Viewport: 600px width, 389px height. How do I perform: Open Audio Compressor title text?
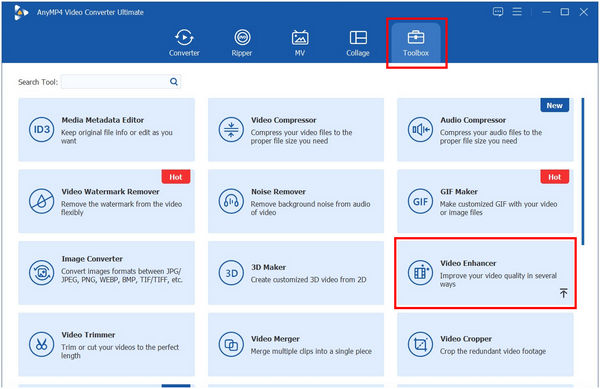pyautogui.click(x=473, y=120)
